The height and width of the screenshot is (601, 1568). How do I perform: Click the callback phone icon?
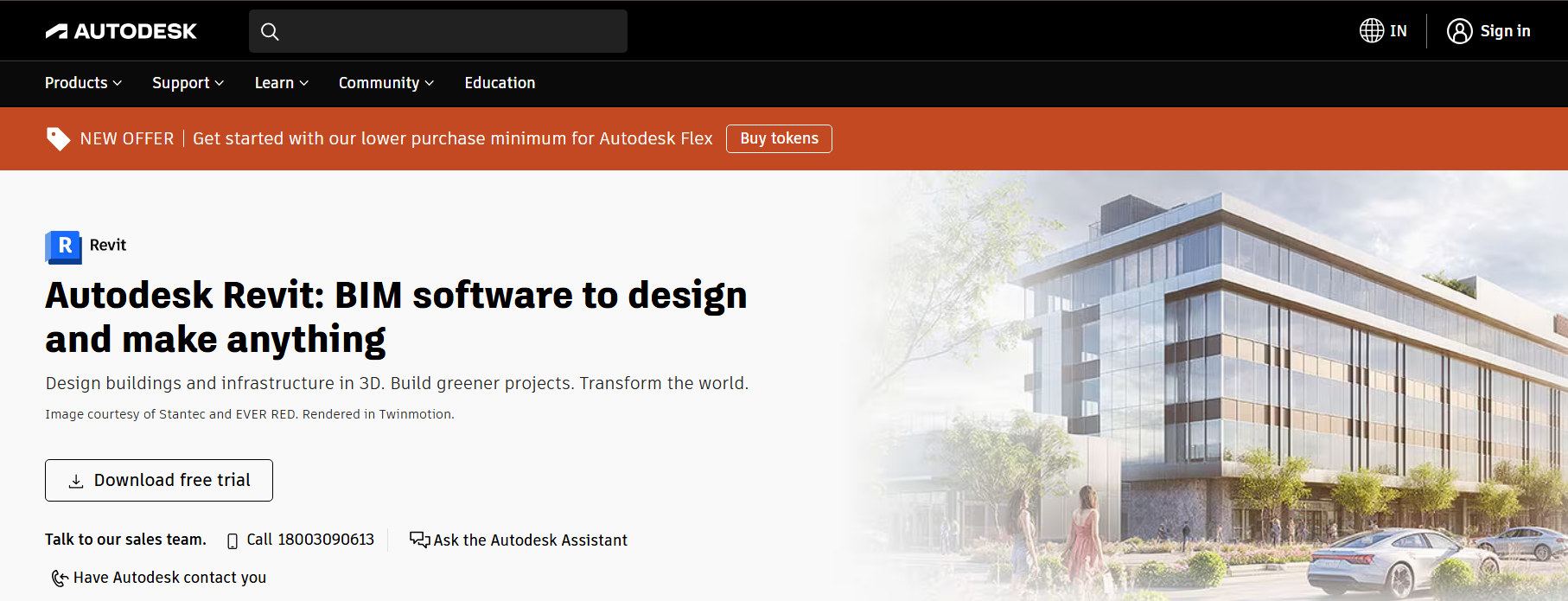click(60, 578)
